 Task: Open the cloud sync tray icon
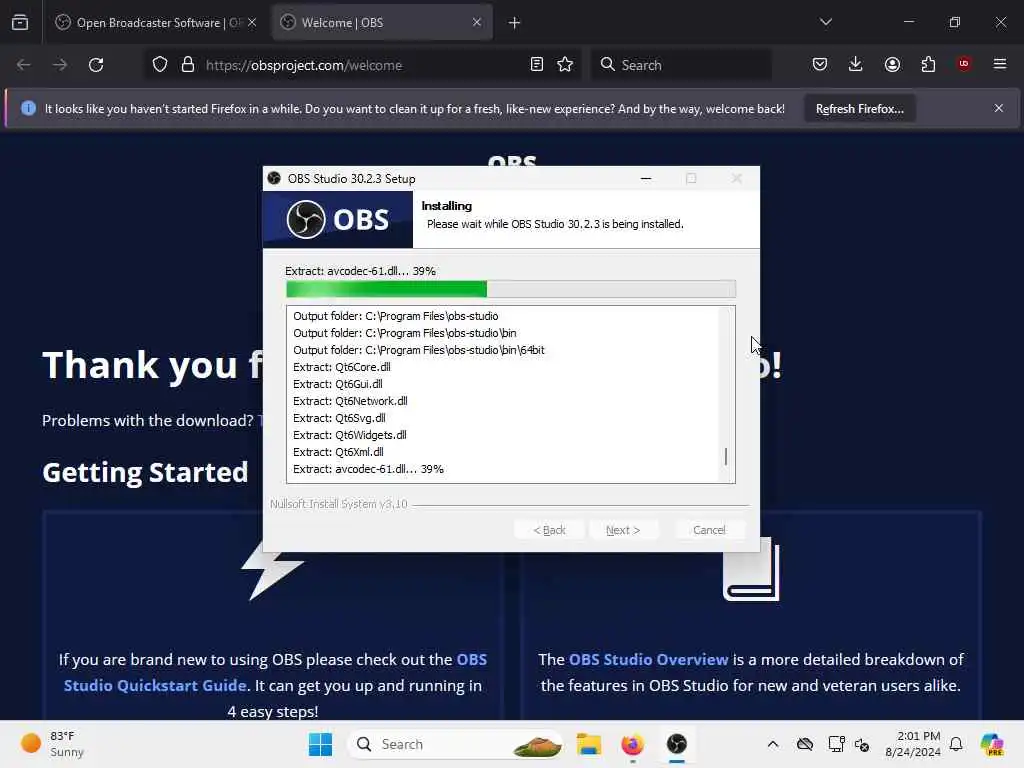pyautogui.click(x=805, y=744)
